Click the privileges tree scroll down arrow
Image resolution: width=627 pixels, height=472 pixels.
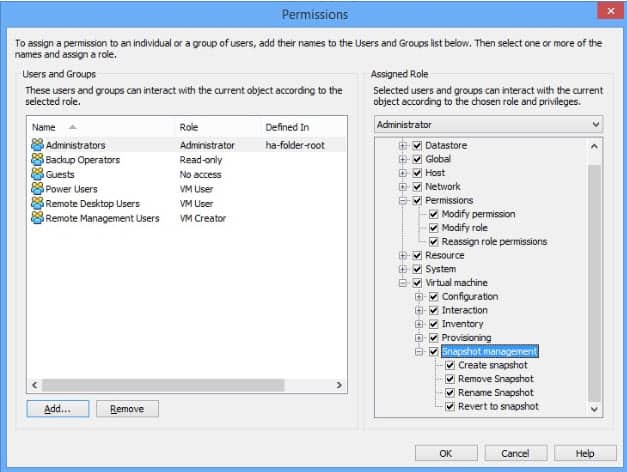(594, 409)
